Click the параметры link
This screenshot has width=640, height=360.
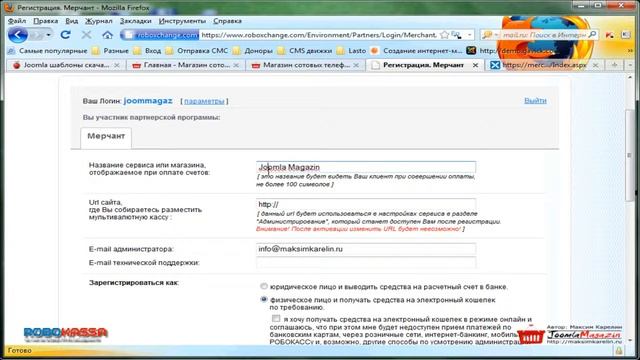[x=204, y=101]
